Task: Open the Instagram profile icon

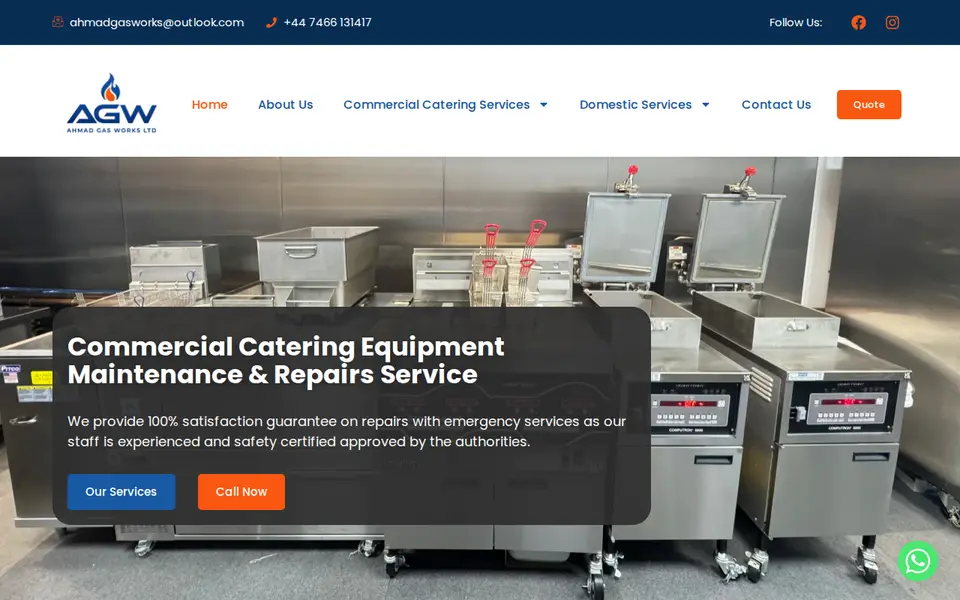Action: pyautogui.click(x=892, y=23)
